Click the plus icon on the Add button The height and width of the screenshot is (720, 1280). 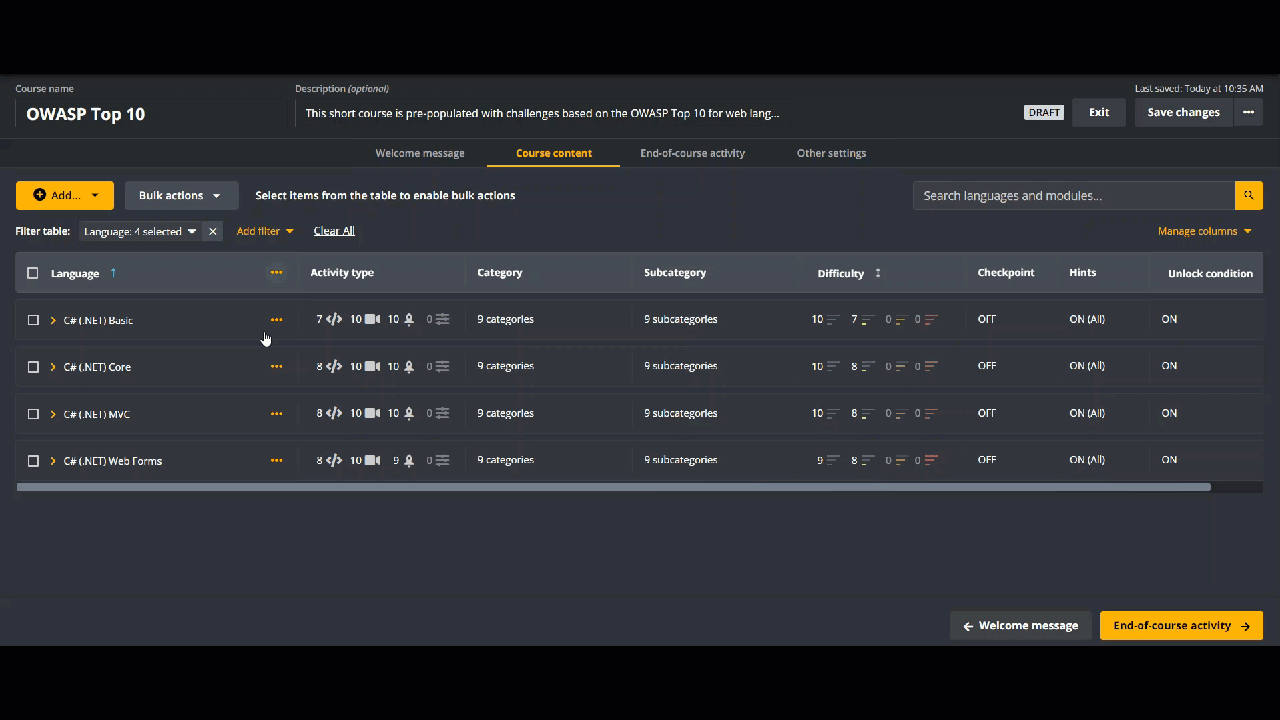[x=40, y=195]
